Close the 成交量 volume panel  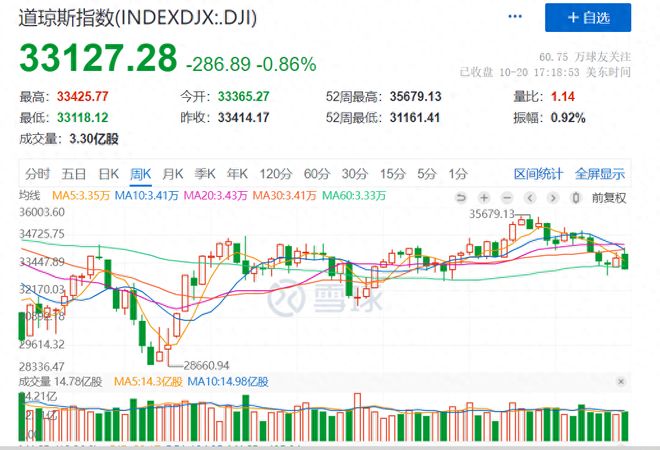click(620, 382)
